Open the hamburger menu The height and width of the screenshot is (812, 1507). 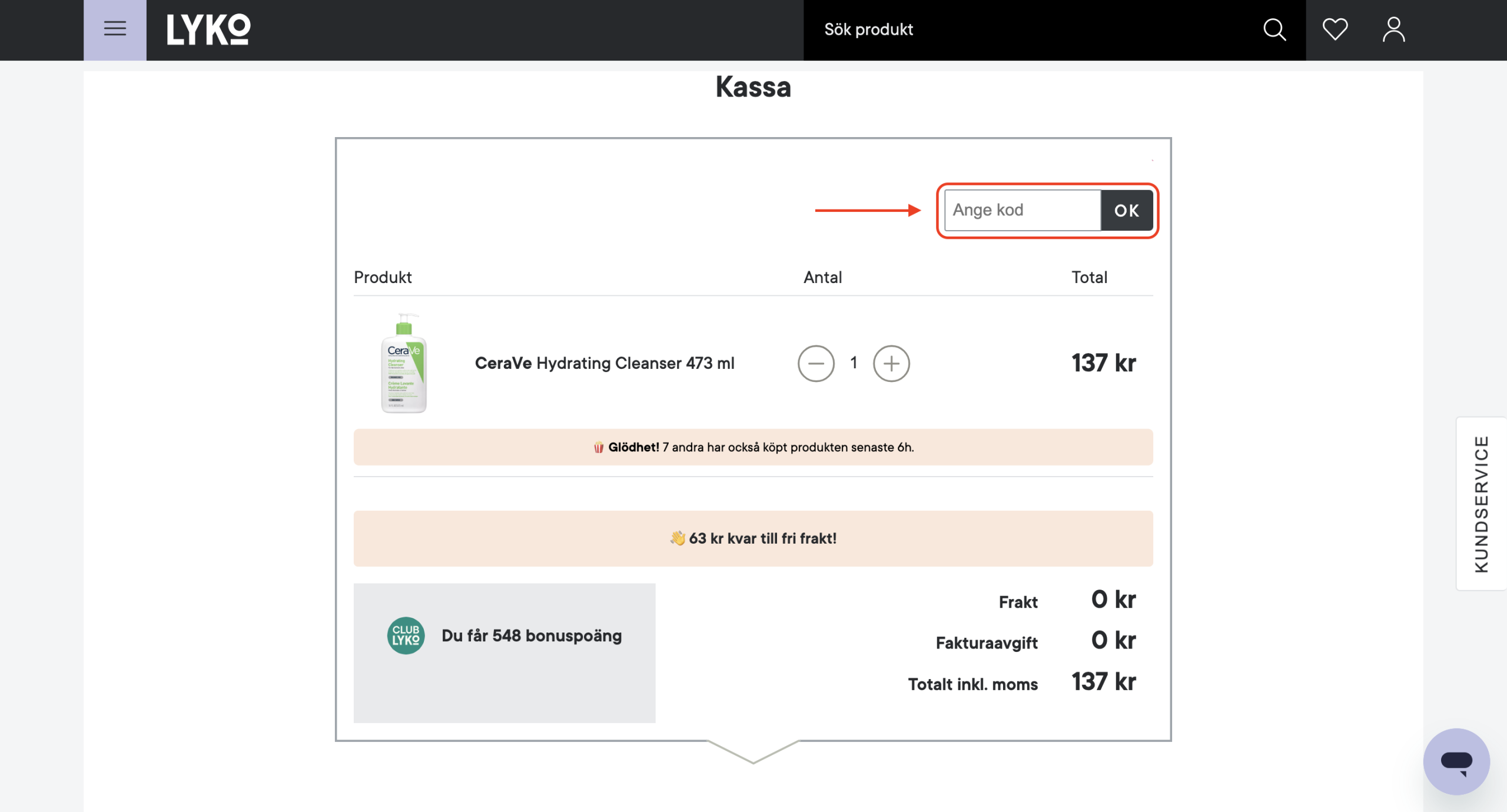(x=115, y=29)
